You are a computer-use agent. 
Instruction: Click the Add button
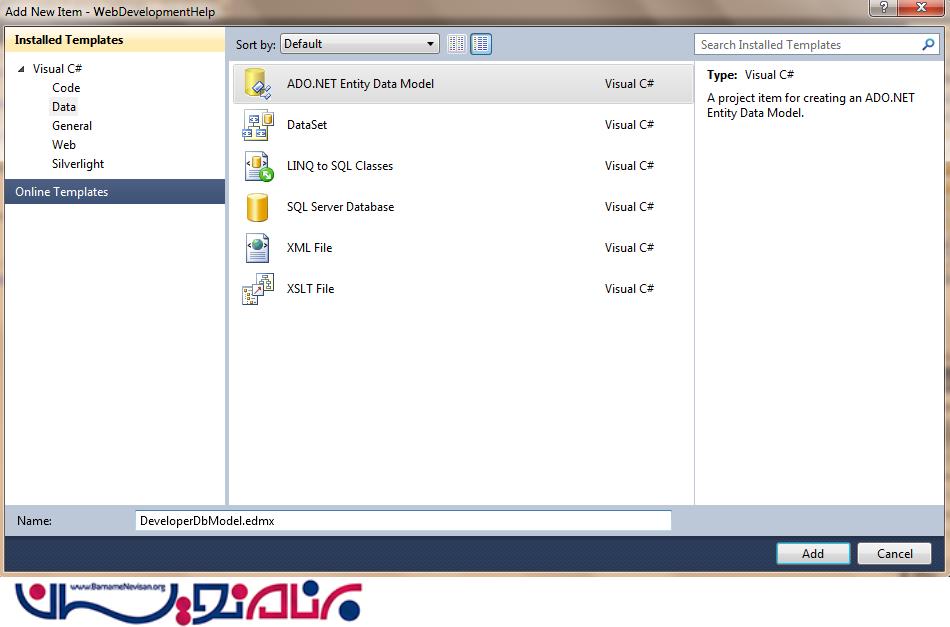click(x=813, y=554)
